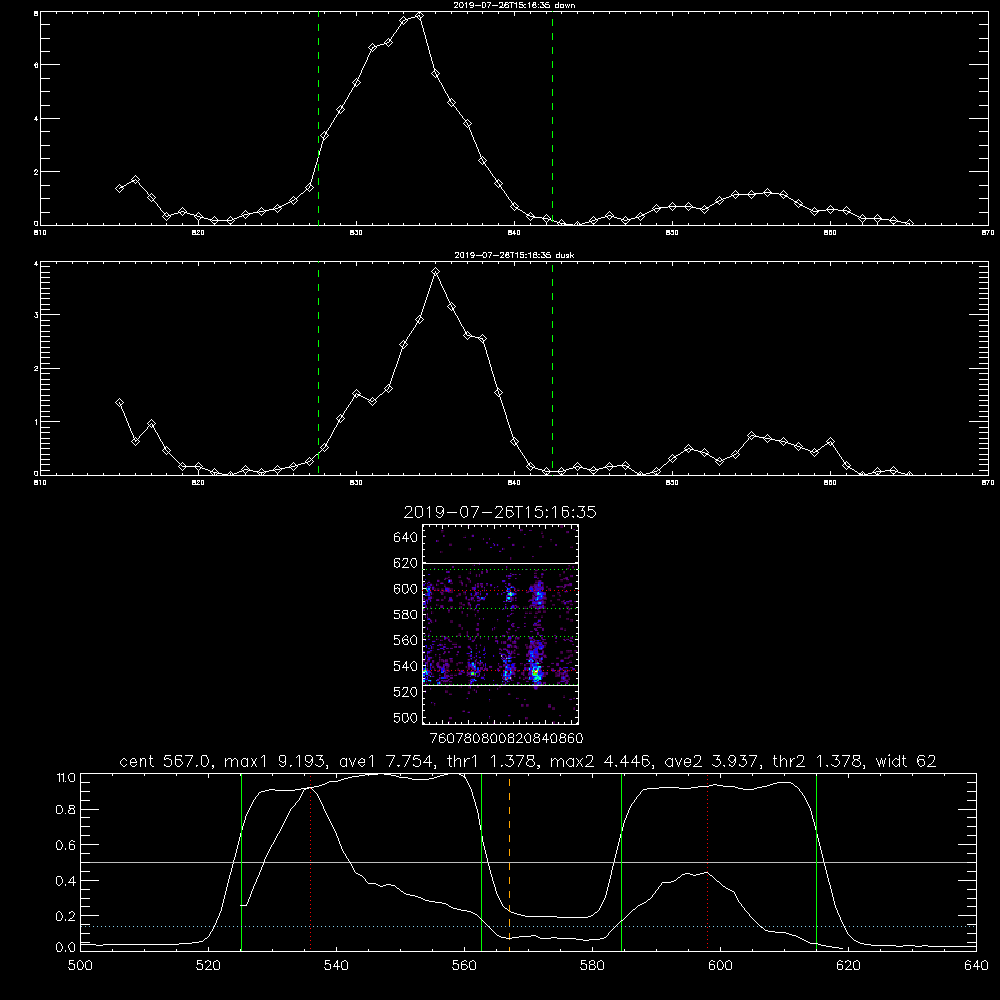1000x1000 pixels.
Task: Click the heatmap y-axis label 580
Action: coord(405,614)
